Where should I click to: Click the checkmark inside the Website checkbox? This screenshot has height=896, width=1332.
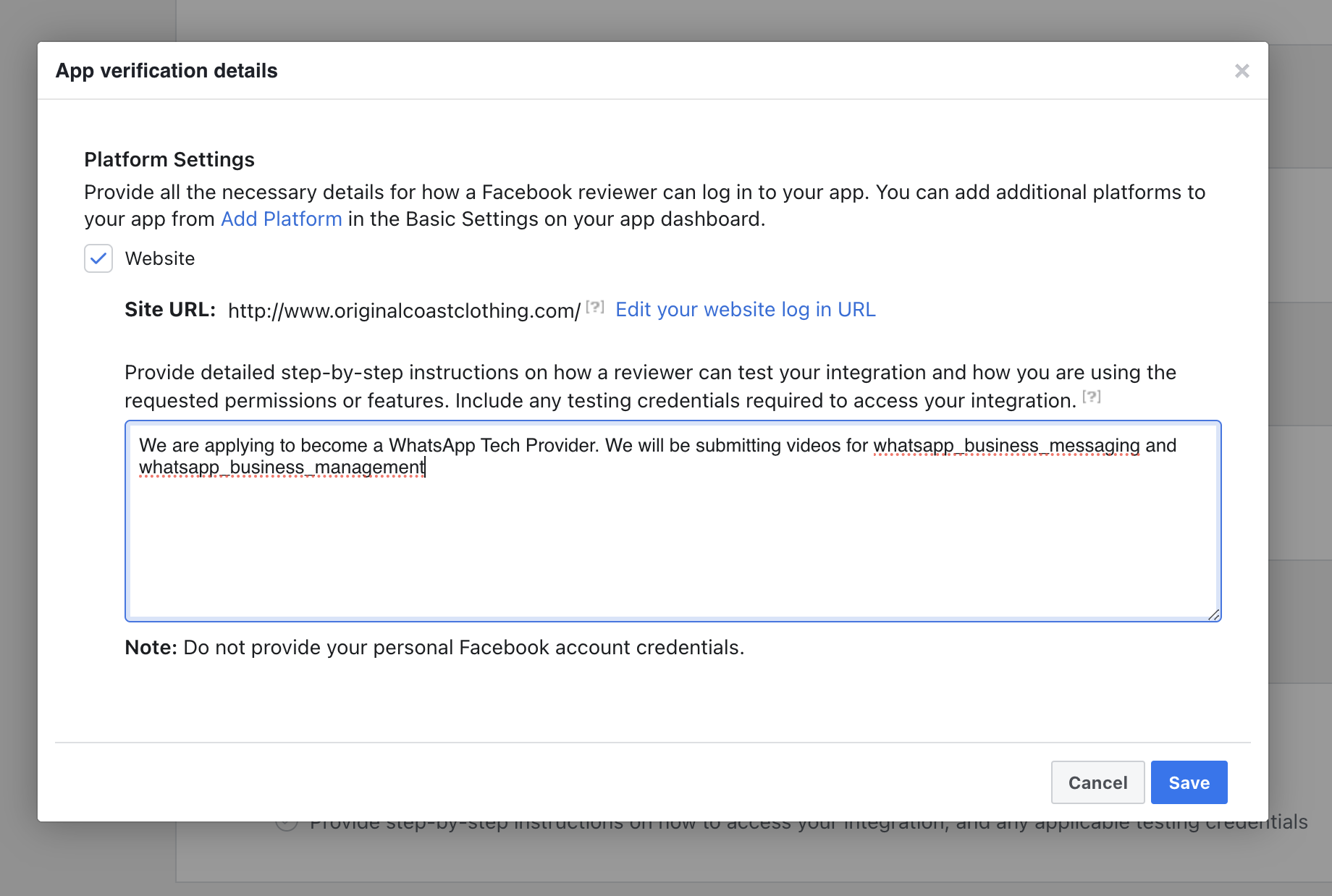(98, 258)
